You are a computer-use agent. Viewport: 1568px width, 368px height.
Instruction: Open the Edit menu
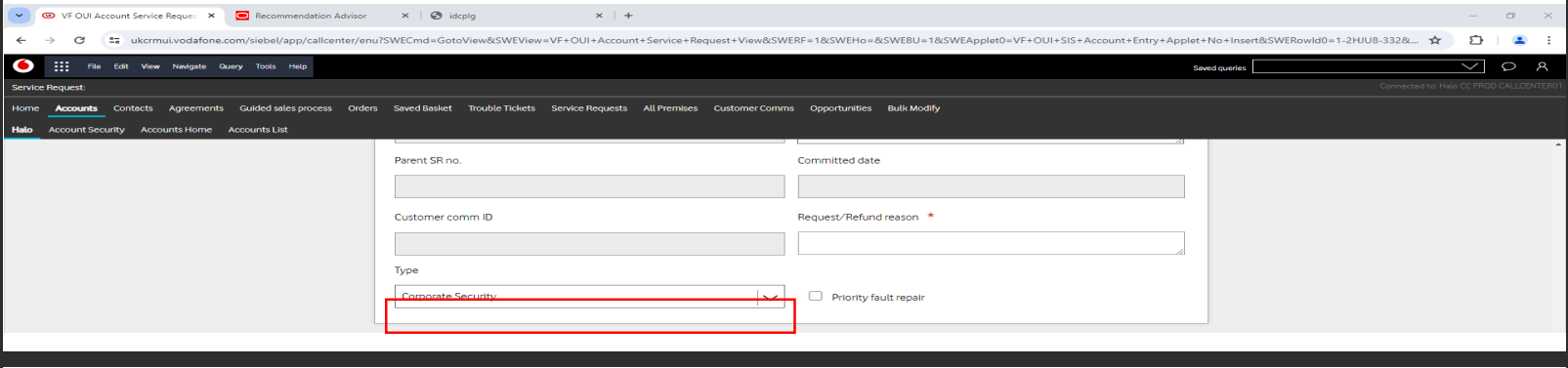point(121,66)
